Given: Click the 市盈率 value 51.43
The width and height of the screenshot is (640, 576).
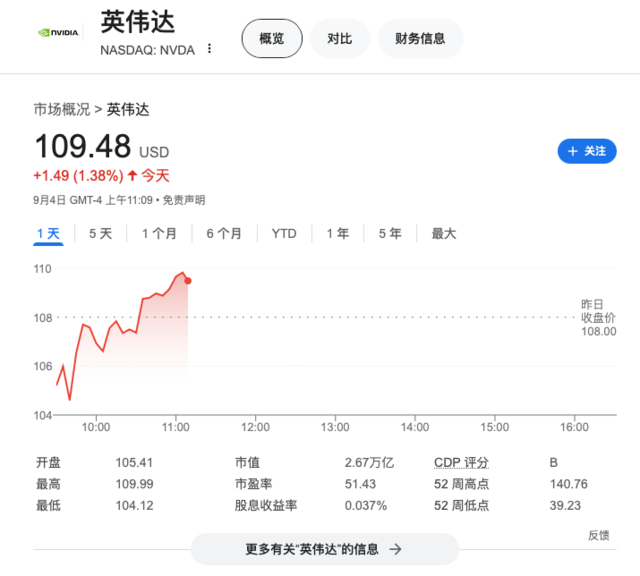Looking at the screenshot, I should point(360,484).
